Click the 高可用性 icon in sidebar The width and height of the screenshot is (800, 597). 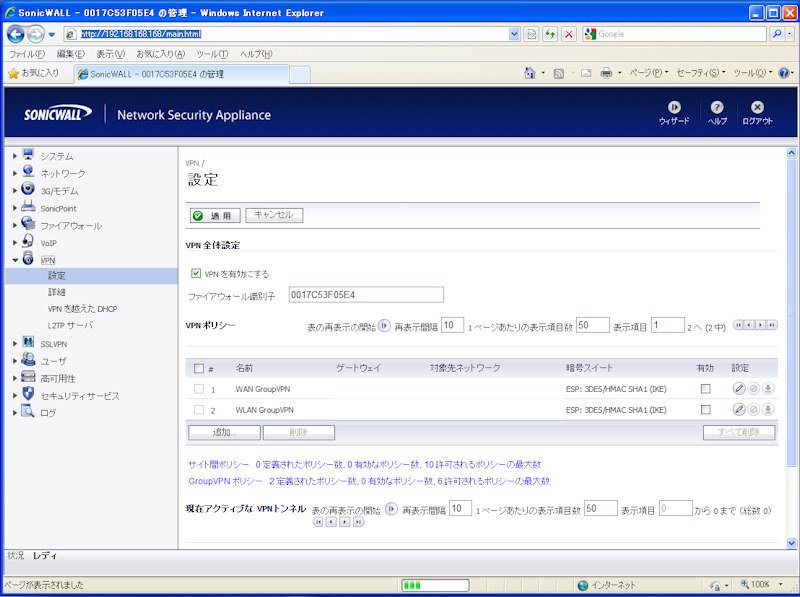point(28,377)
